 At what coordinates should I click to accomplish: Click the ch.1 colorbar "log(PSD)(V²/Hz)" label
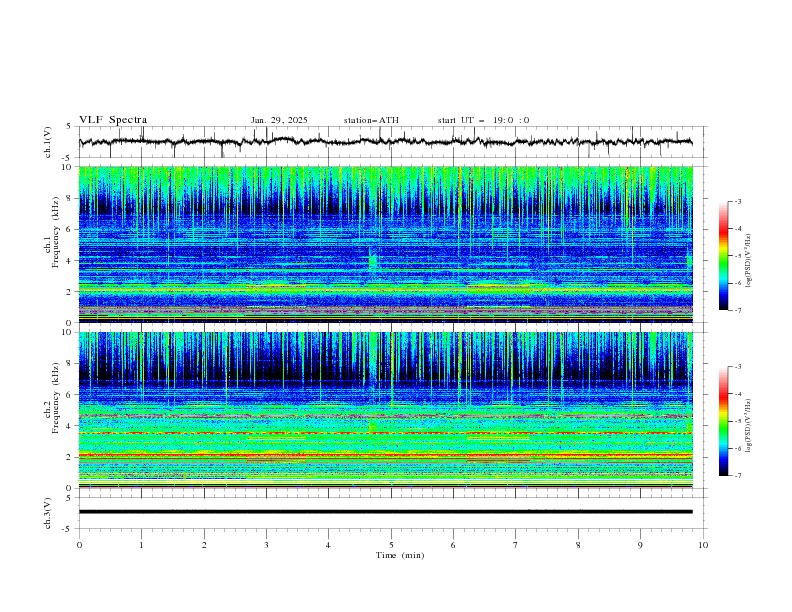pos(748,261)
